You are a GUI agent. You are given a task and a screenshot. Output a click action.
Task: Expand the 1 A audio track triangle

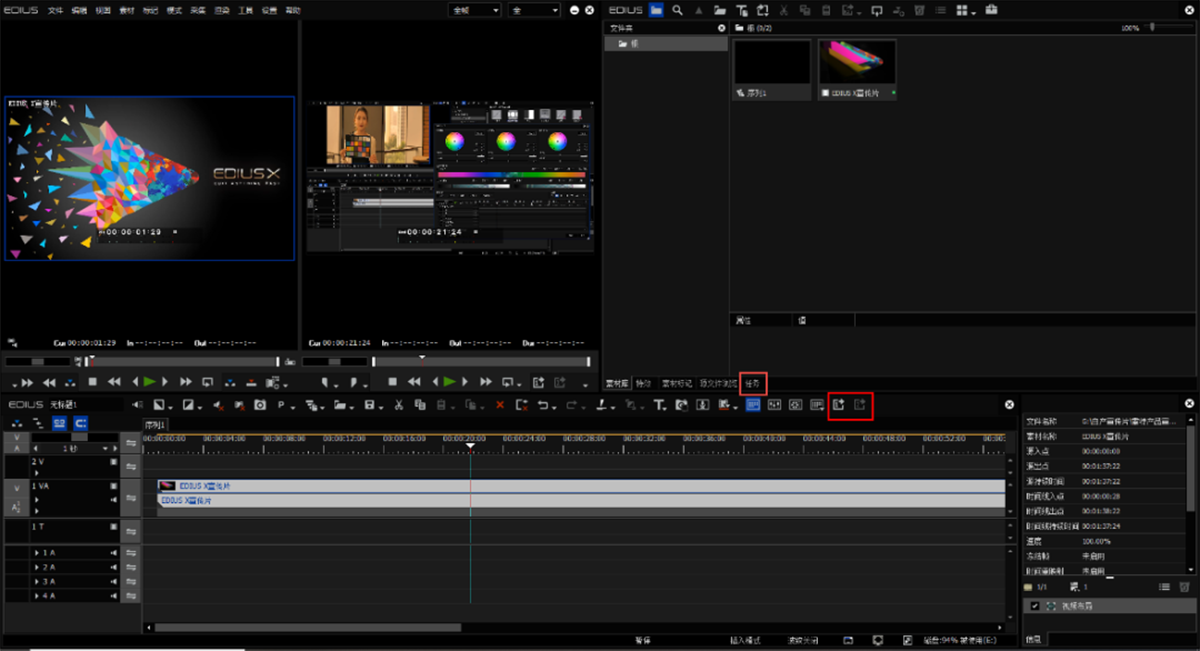click(37, 553)
